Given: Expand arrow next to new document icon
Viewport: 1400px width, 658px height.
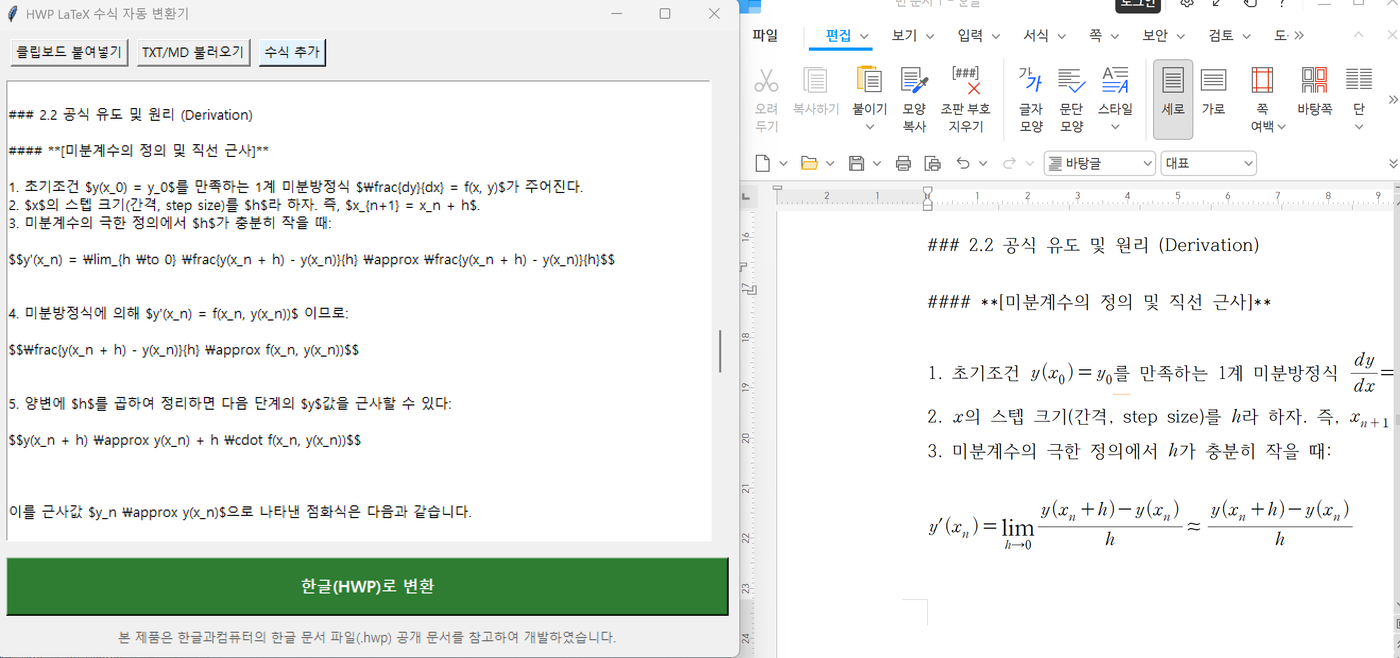Looking at the screenshot, I should pos(783,163).
